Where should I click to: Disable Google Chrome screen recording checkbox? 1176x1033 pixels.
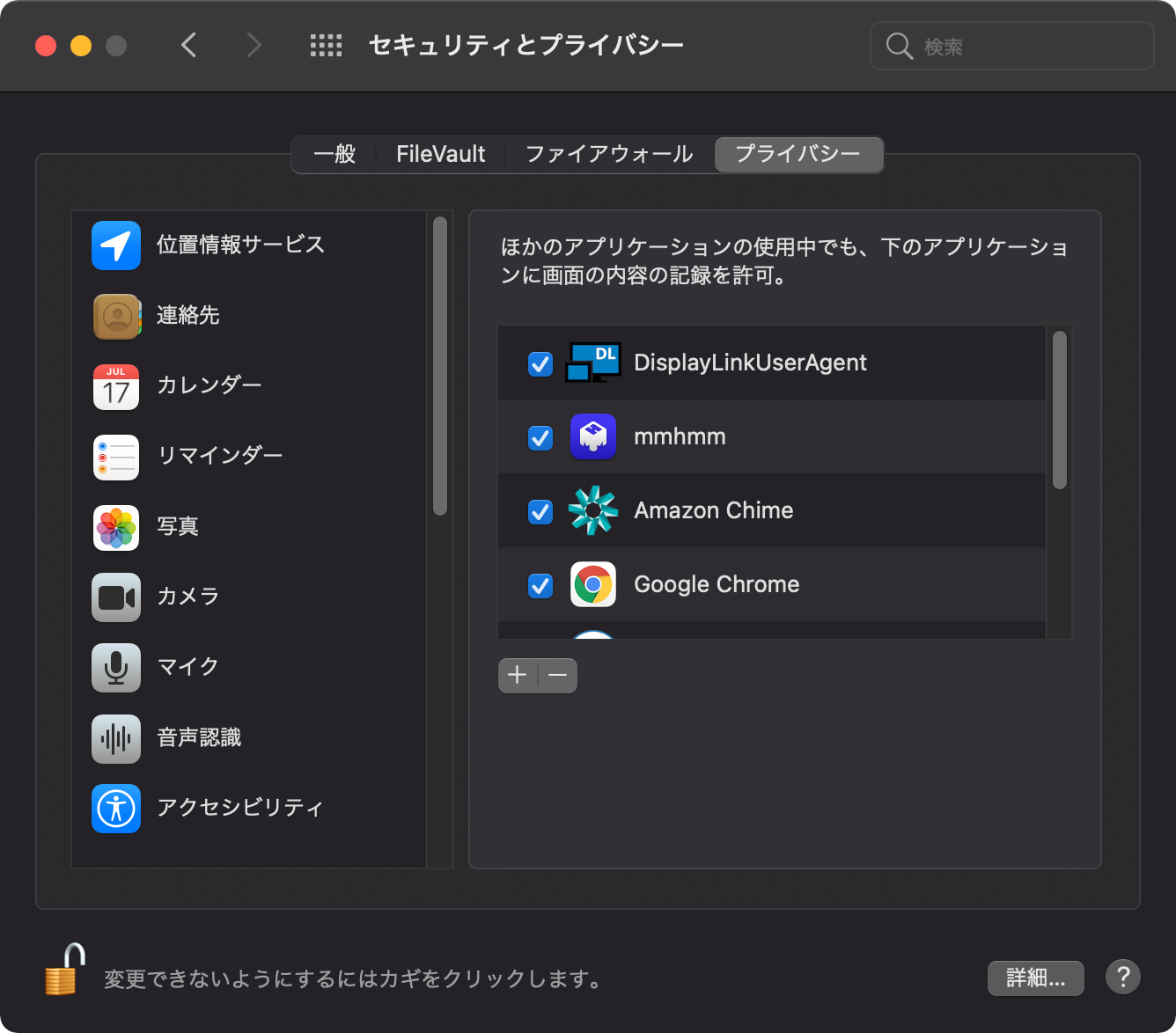coord(540,585)
